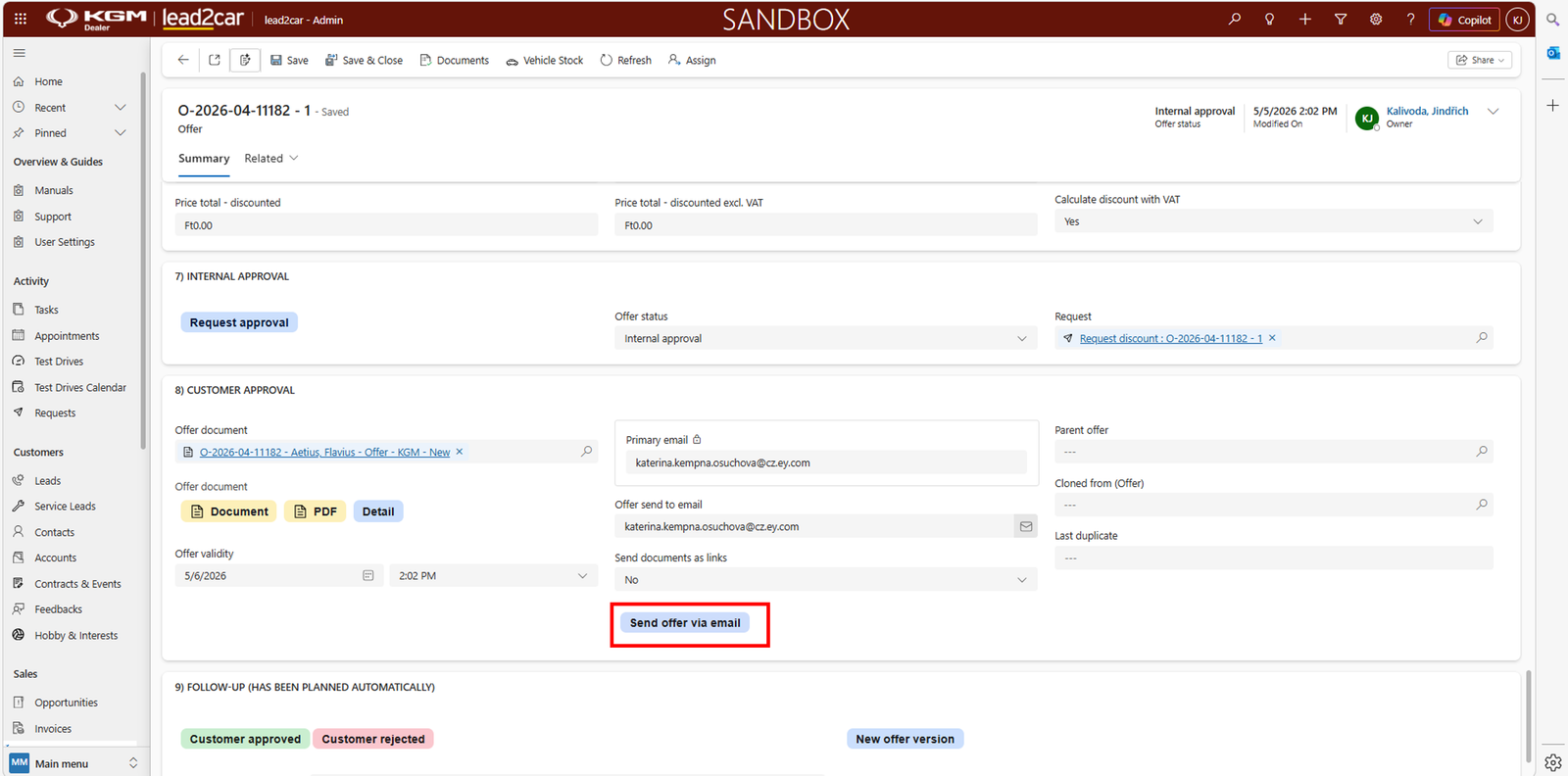Click Save & Close in the command bar
This screenshot has height=776, width=1568.
(364, 60)
